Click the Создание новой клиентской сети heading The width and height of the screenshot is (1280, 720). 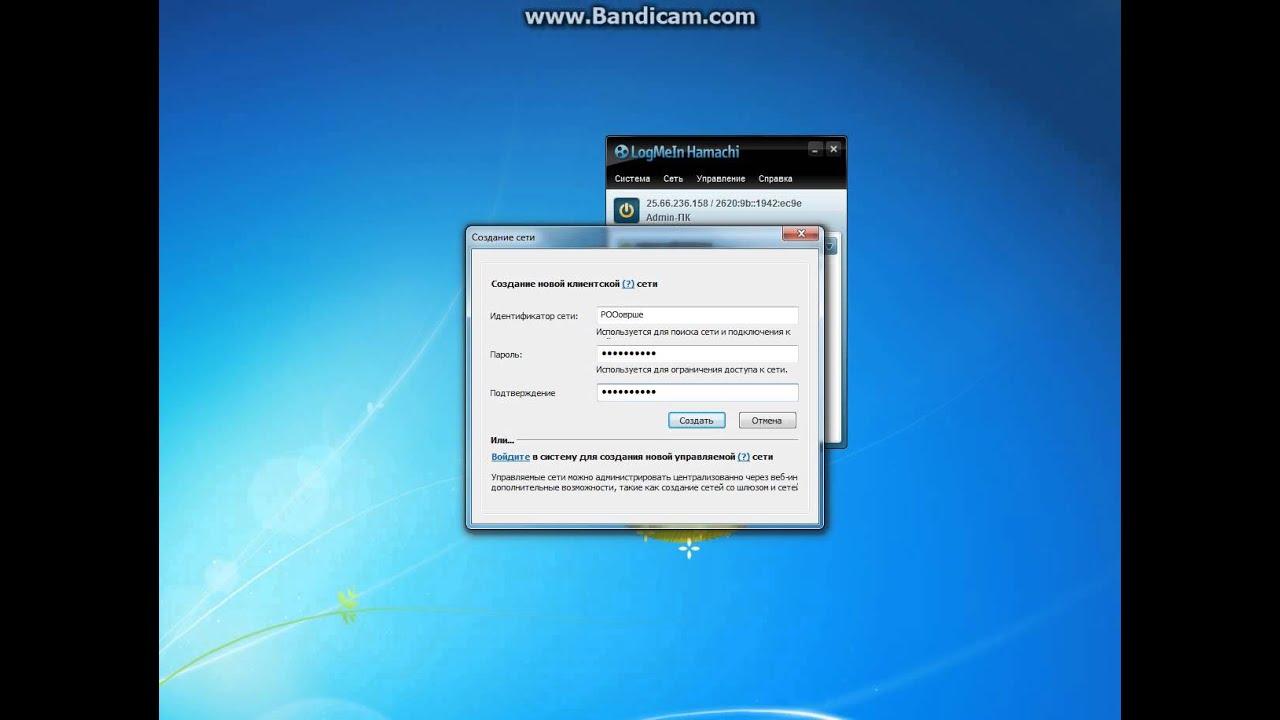click(x=574, y=284)
